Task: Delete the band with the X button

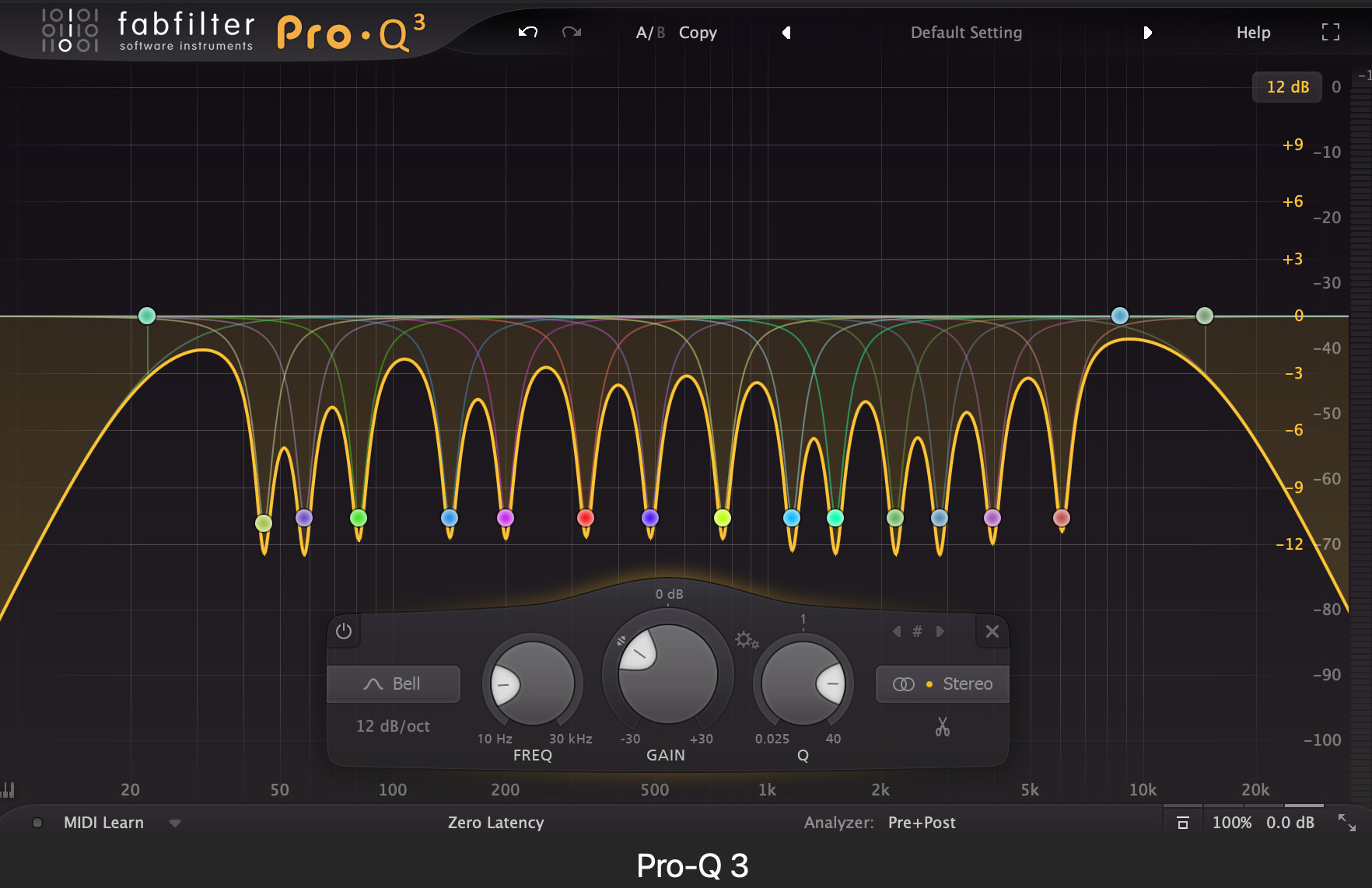Action: [x=992, y=631]
